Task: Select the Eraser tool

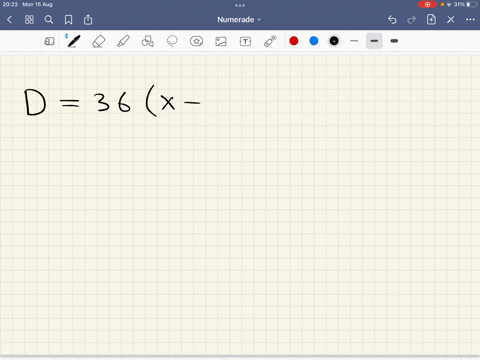Action: pos(99,41)
